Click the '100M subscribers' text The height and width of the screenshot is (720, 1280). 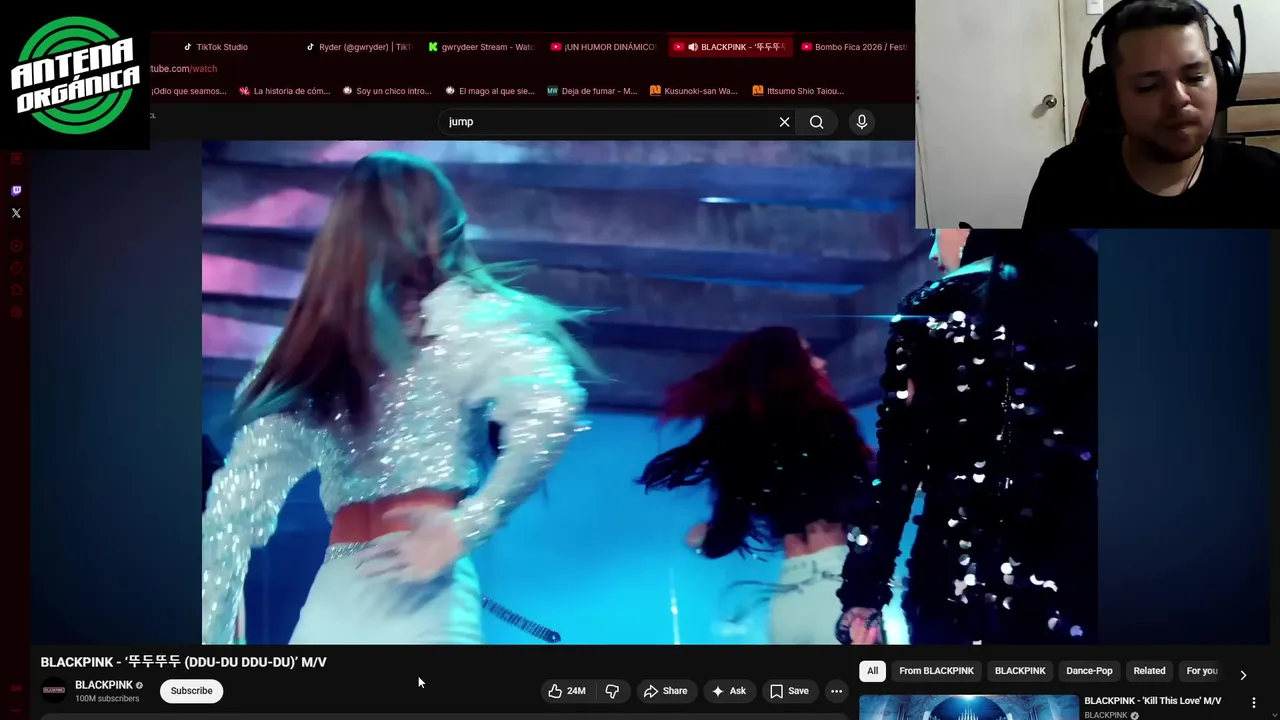coord(107,699)
